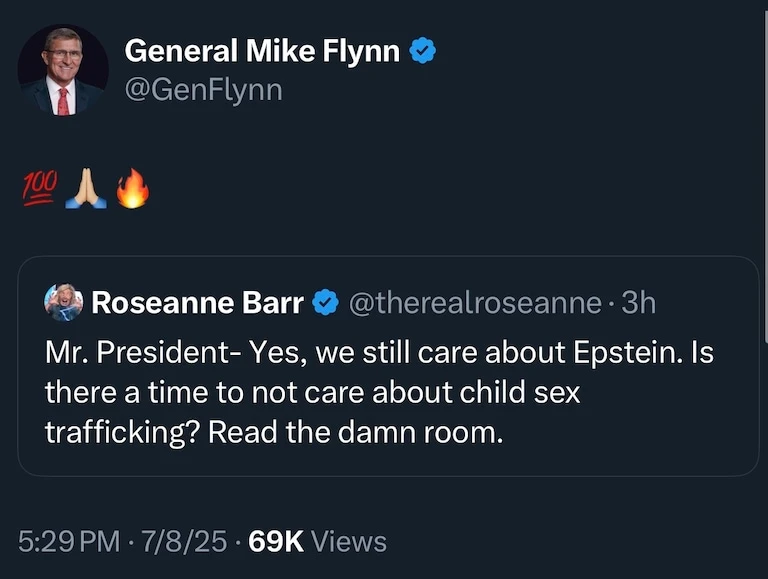This screenshot has width=768, height=579.
Task: Click the fire emoji
Action: [x=132, y=188]
